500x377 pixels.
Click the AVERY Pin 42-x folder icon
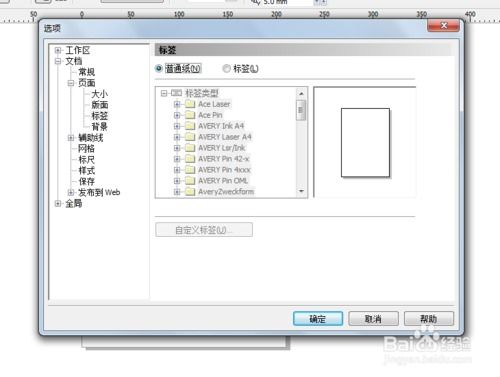[190, 159]
